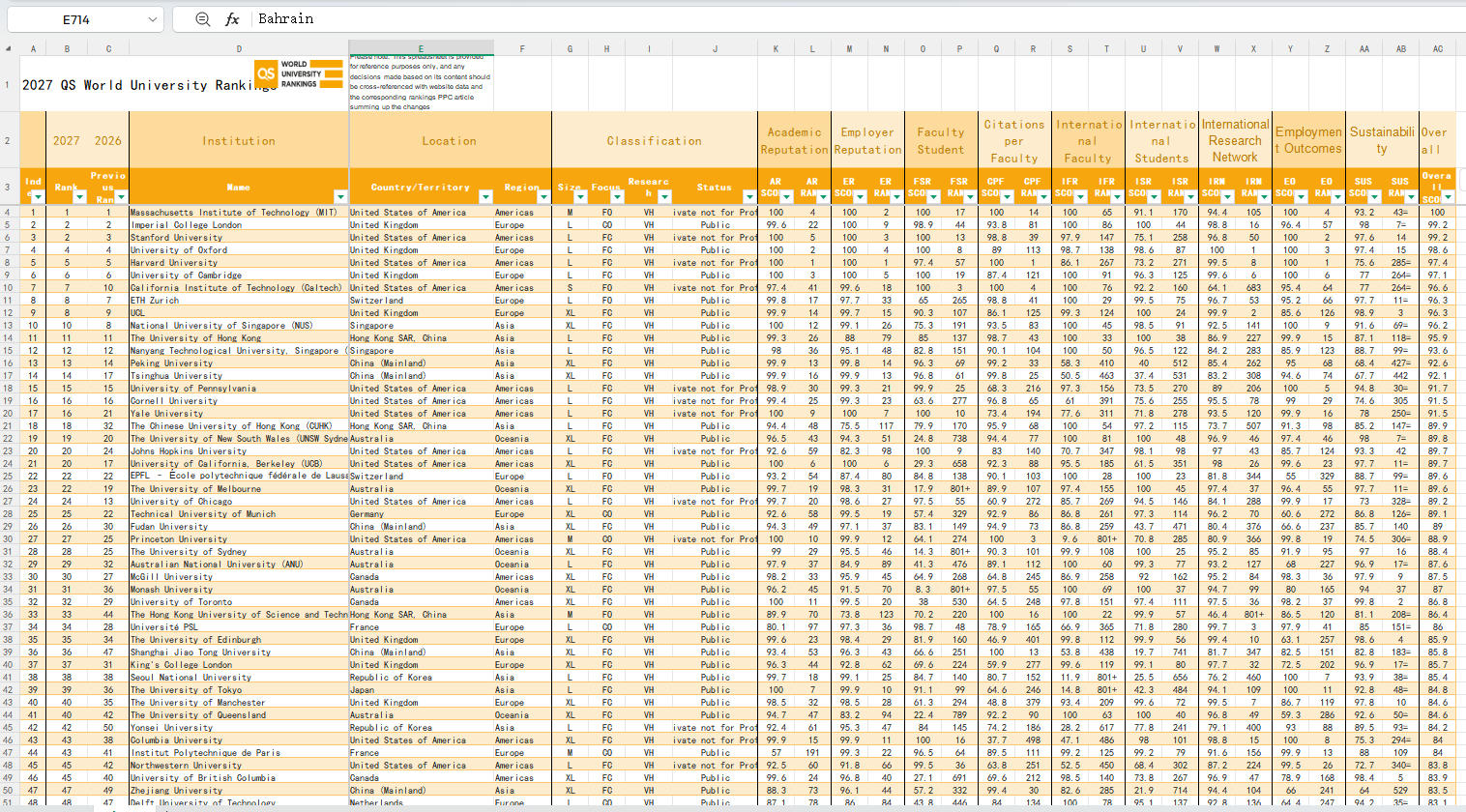Open the FSR SCORE filter dropdown
This screenshot has height=812, width=1466.
coord(933,197)
